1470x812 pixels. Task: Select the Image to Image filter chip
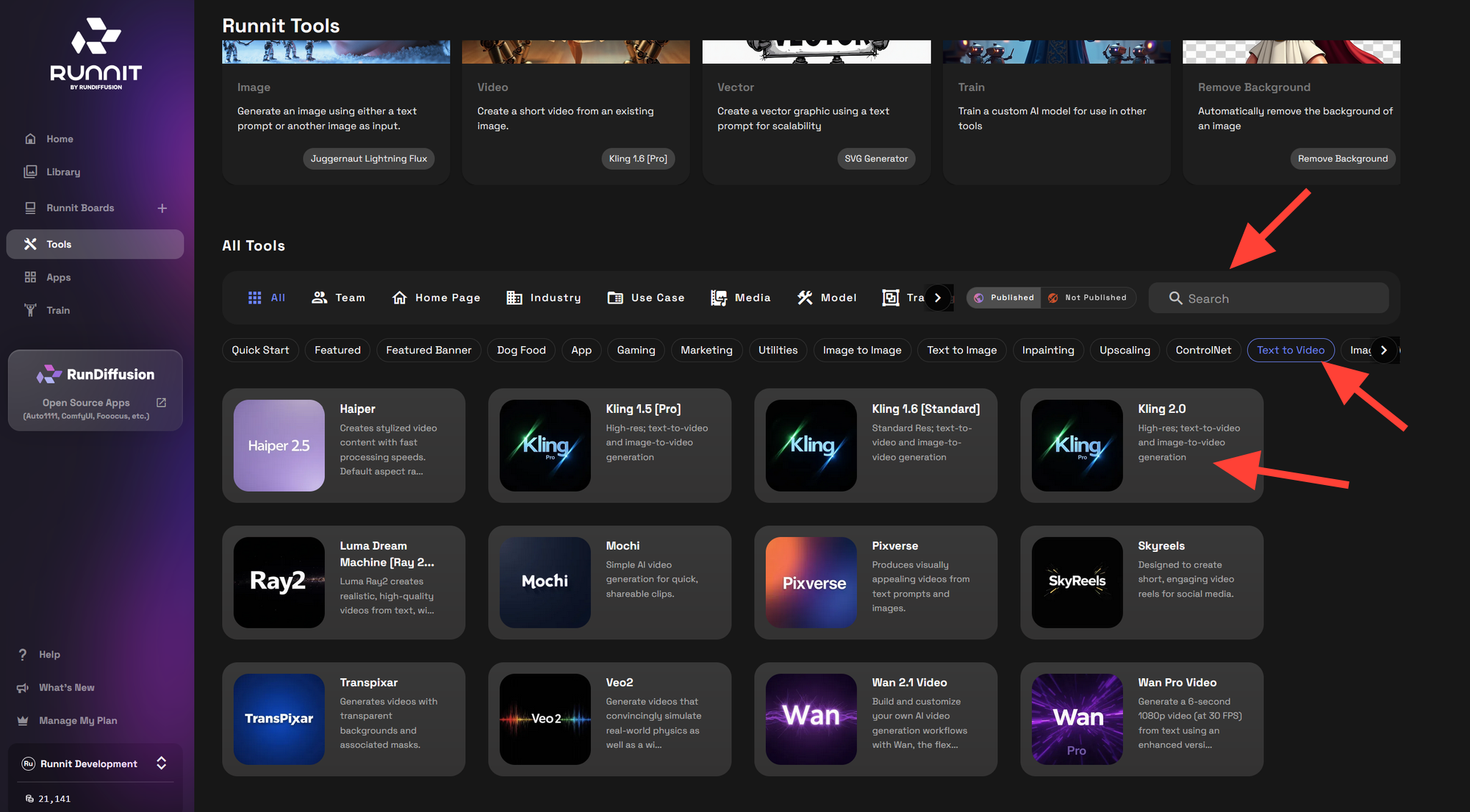point(862,350)
